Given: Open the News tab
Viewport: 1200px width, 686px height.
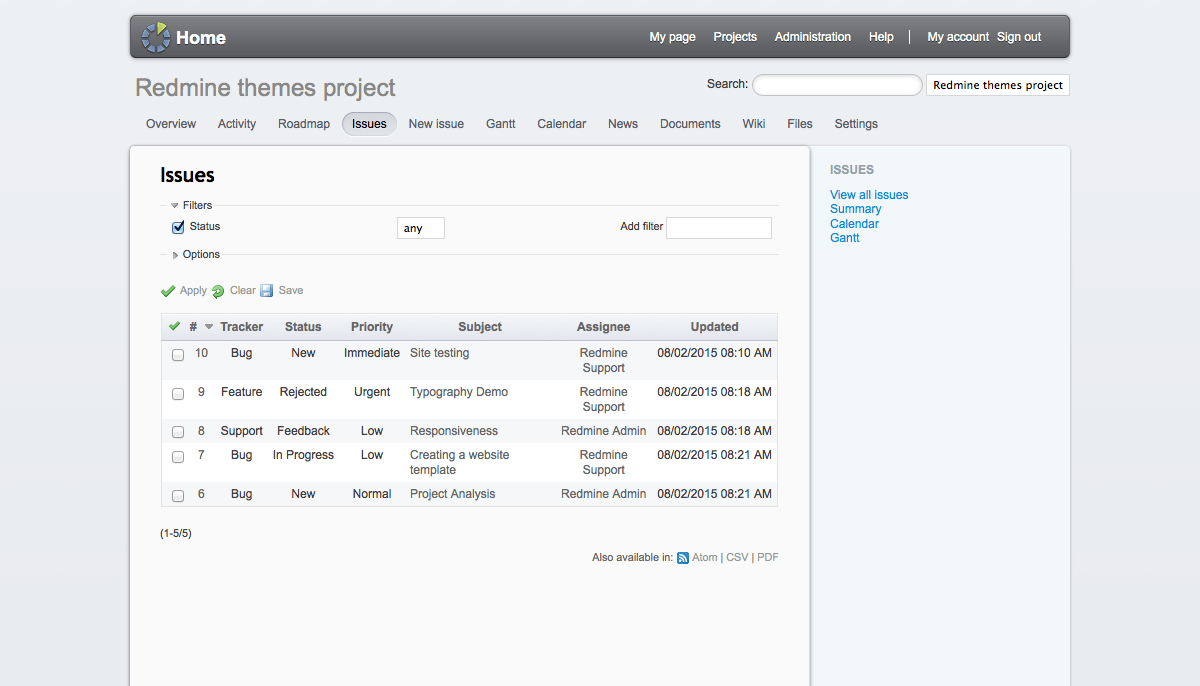Looking at the screenshot, I should [x=623, y=124].
